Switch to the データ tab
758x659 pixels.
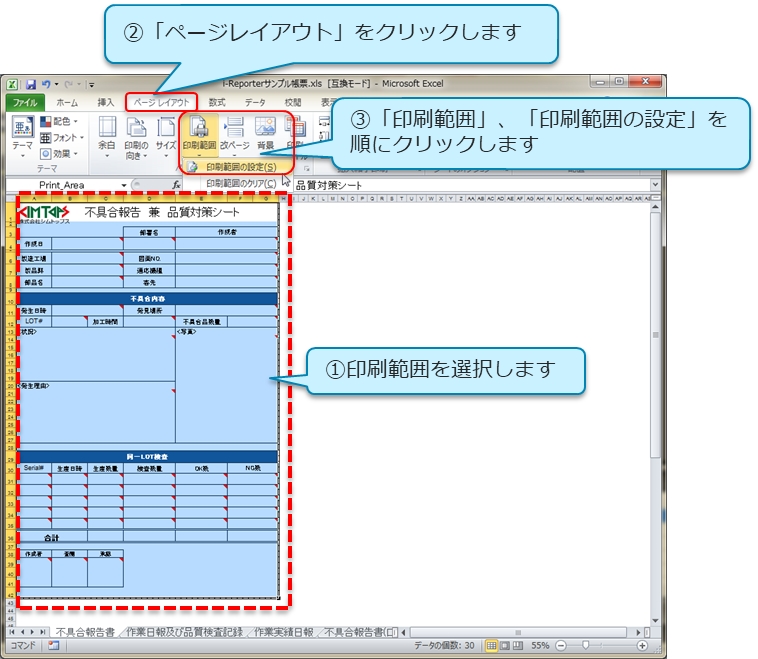[x=255, y=103]
